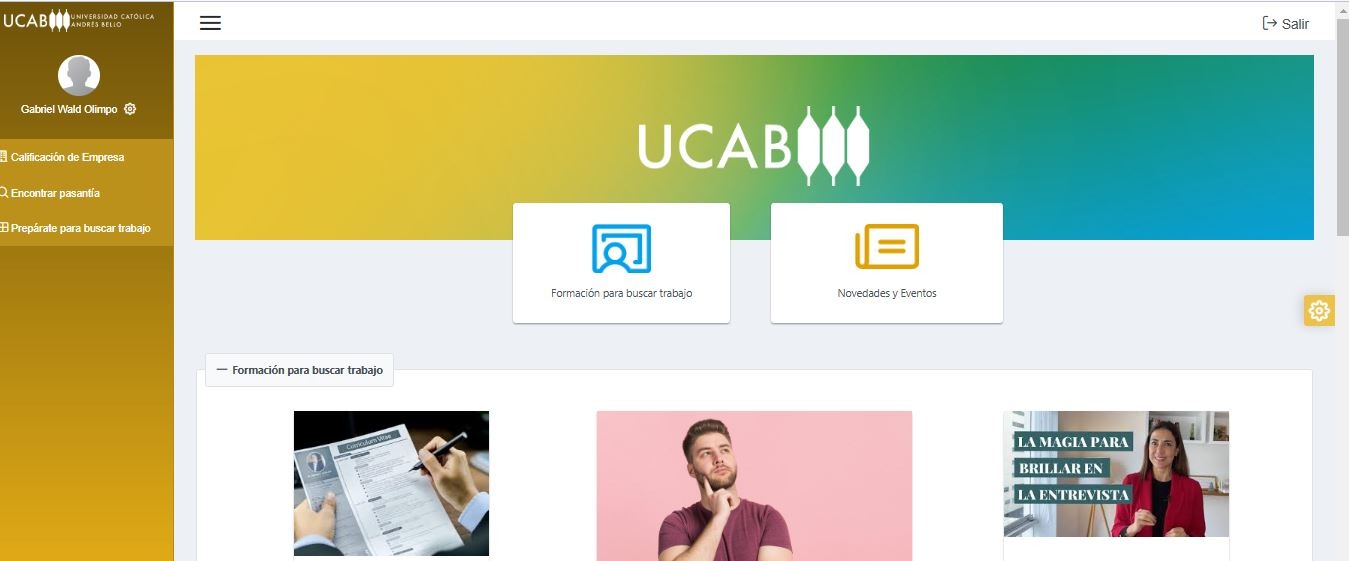Viewport: 1349px width, 561px height.
Task: Click the Novedades y Eventos card
Action: click(887, 263)
